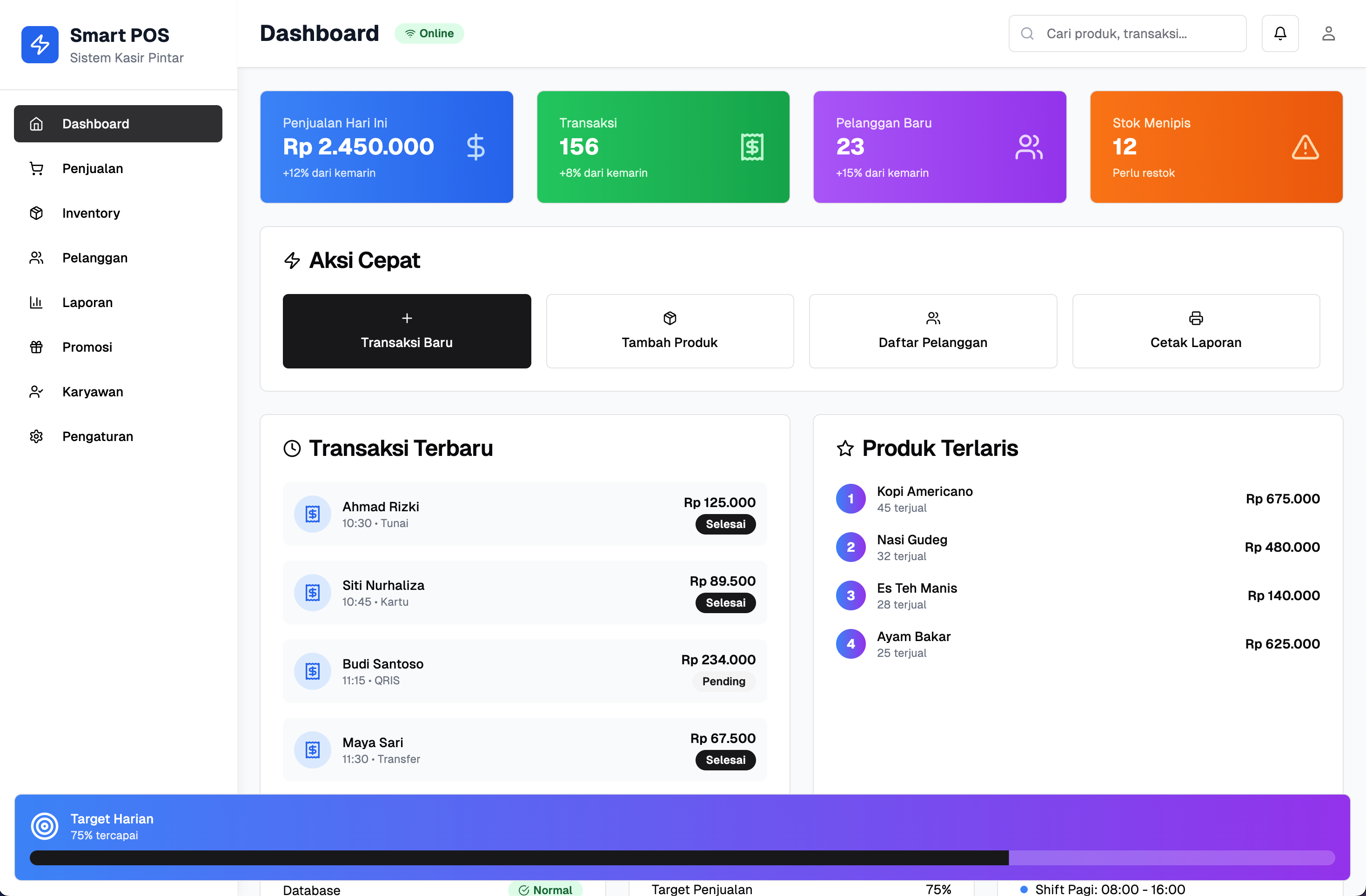Screen dimensions: 1366x896
Task: Select Ayam Bakar product name
Action: point(914,637)
